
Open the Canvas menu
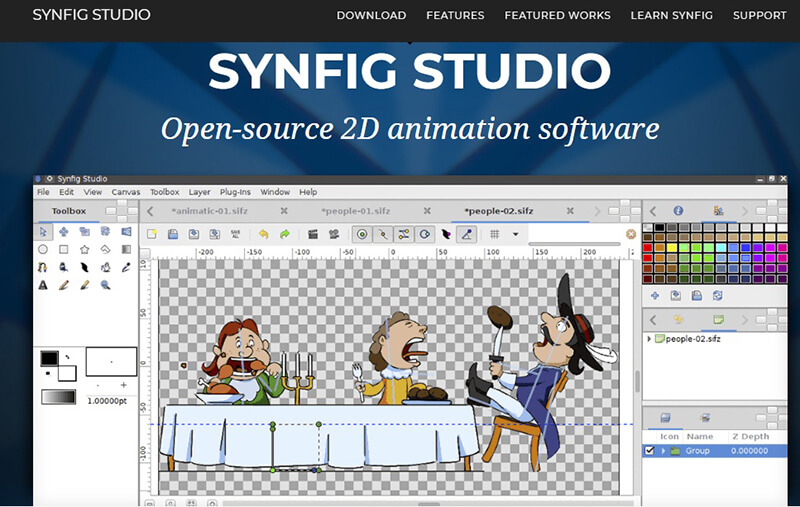tap(126, 192)
